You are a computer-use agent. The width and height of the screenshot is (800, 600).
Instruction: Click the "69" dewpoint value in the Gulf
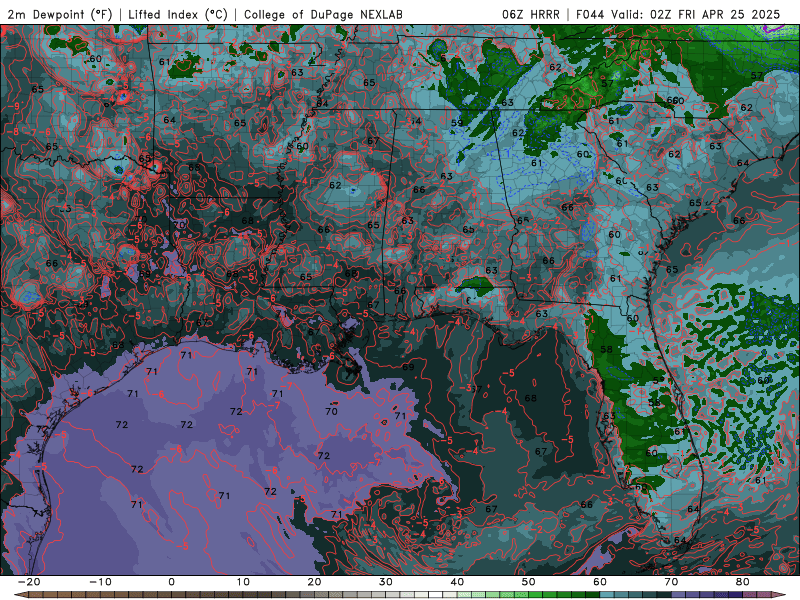[408, 367]
